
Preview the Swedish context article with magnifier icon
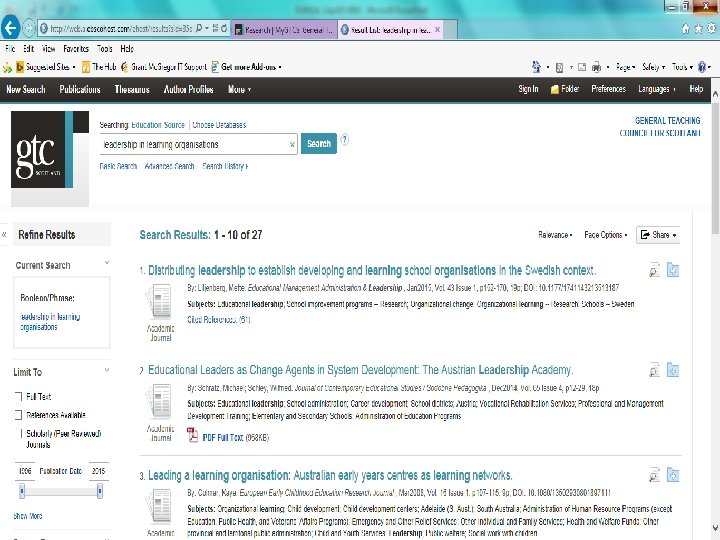pyautogui.click(x=654, y=270)
